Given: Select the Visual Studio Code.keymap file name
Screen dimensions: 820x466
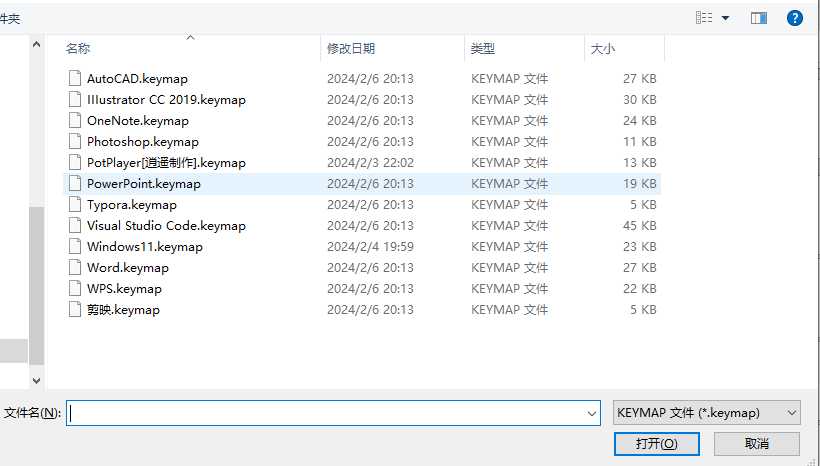Looking at the screenshot, I should [x=166, y=225].
